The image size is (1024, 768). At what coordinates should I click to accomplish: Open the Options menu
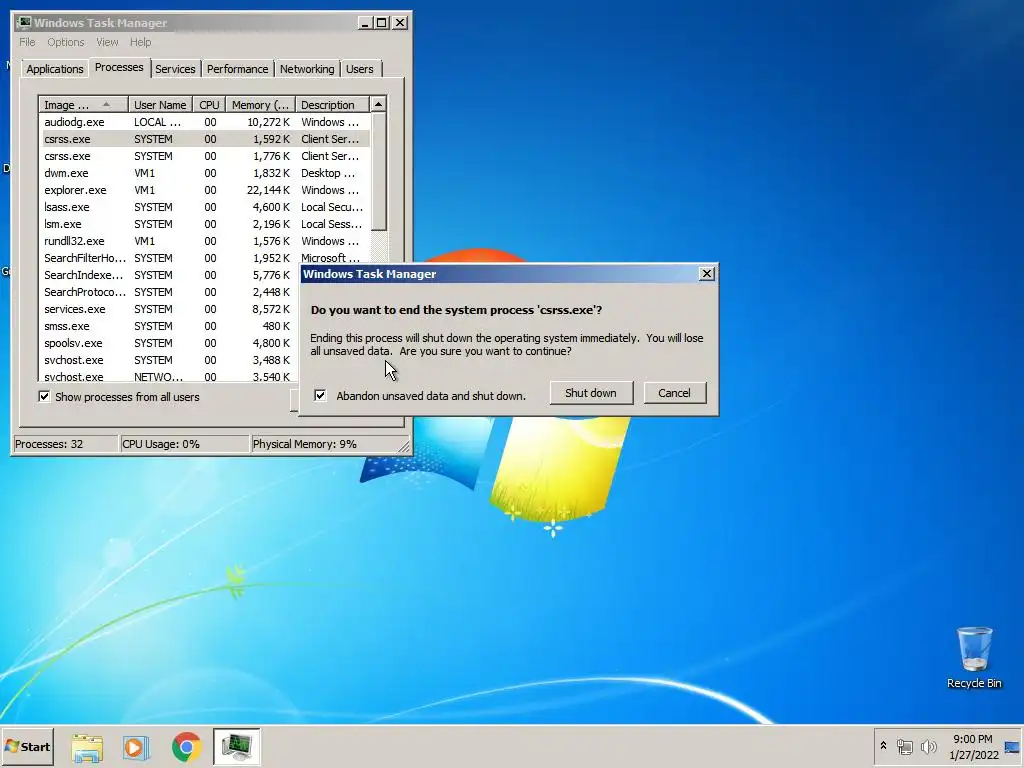(x=65, y=42)
